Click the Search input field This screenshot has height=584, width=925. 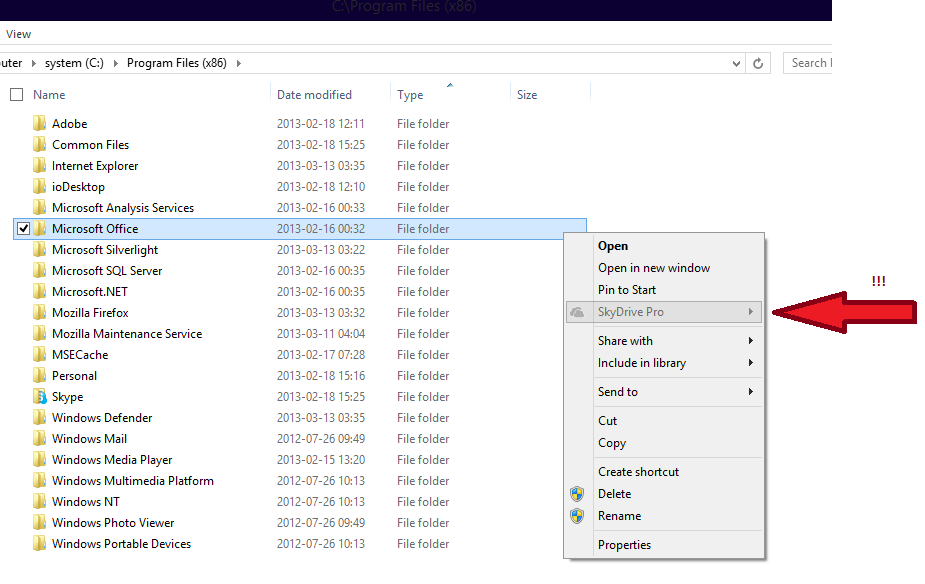point(808,63)
